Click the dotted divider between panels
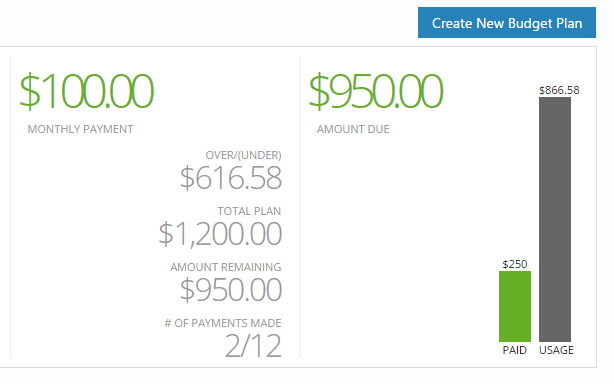Viewport: 614px width, 384px height. coord(300,207)
